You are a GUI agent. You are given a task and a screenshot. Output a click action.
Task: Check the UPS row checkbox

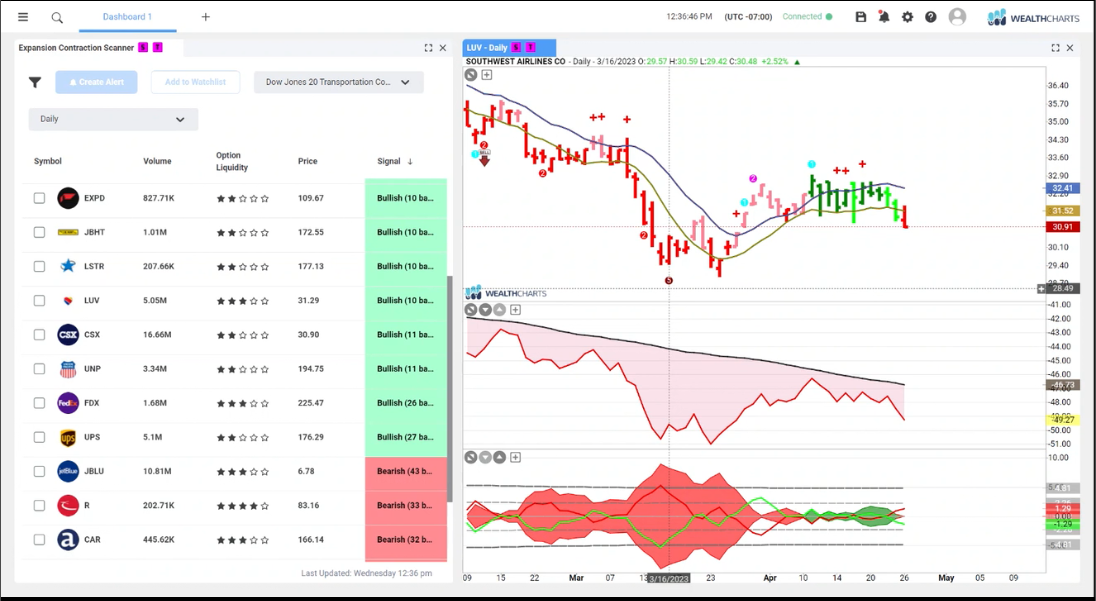39,437
